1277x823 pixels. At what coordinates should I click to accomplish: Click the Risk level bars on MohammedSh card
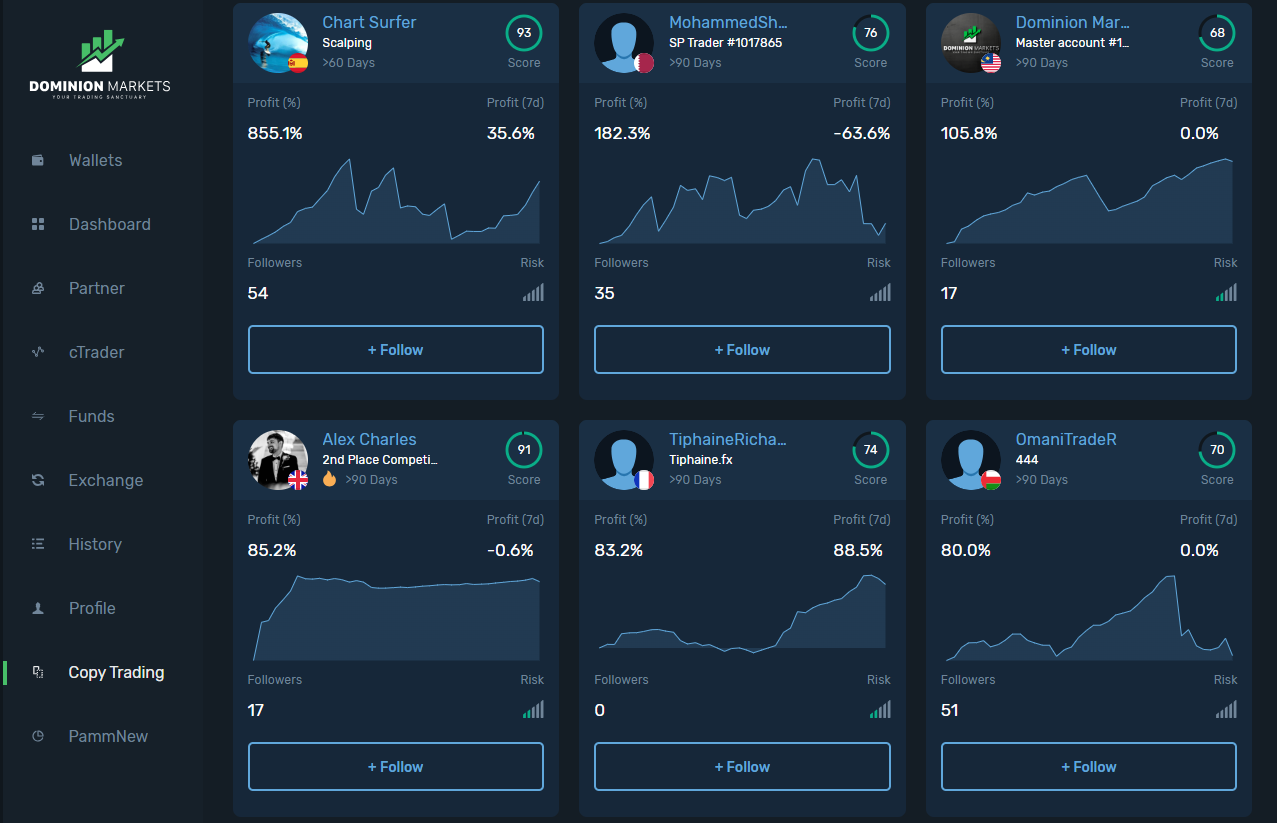point(880,292)
